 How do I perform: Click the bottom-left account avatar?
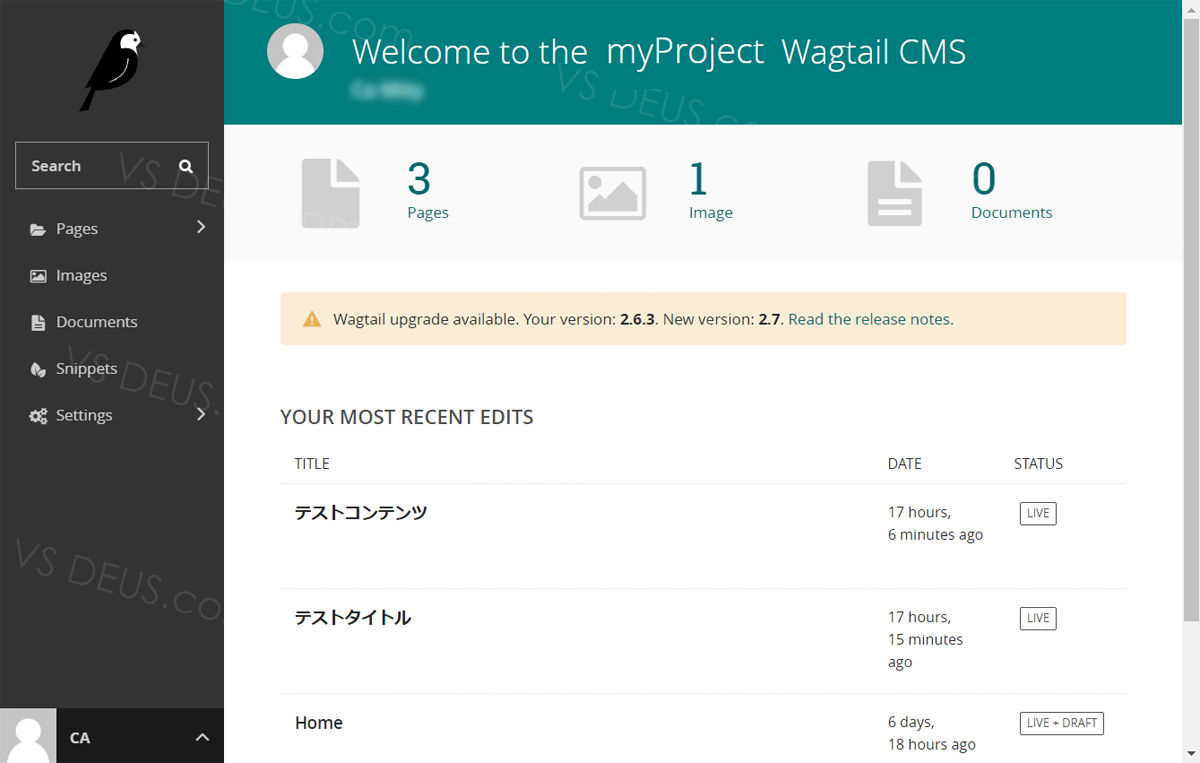pyautogui.click(x=28, y=736)
